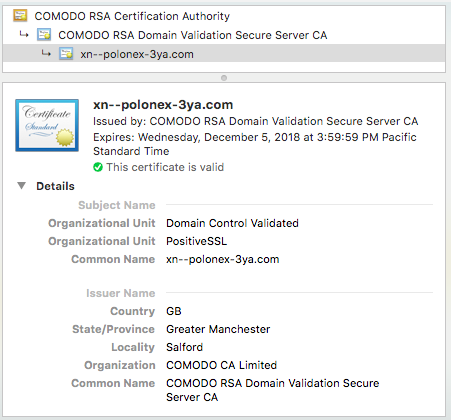Click the Country value 'GB'
451x420 pixels.
(x=174, y=311)
